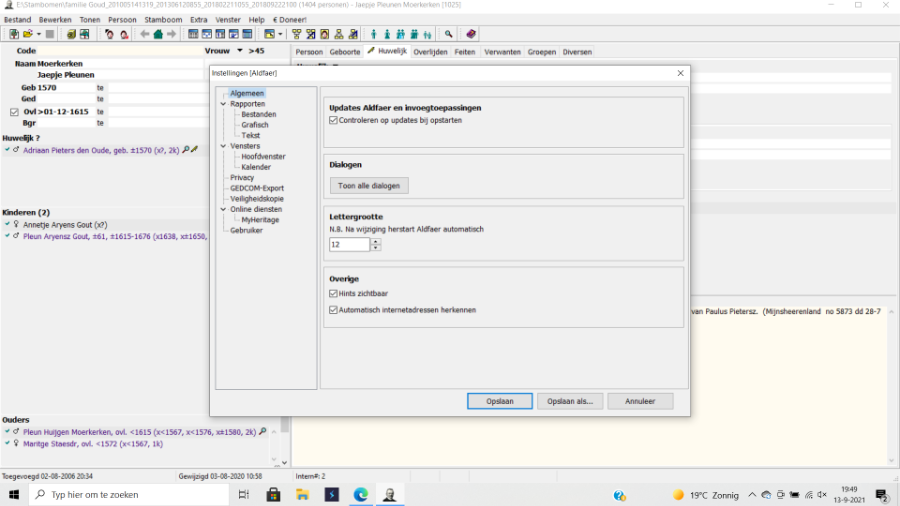
Task: Open the Vrouw gender dropdown
Action: coord(240,50)
